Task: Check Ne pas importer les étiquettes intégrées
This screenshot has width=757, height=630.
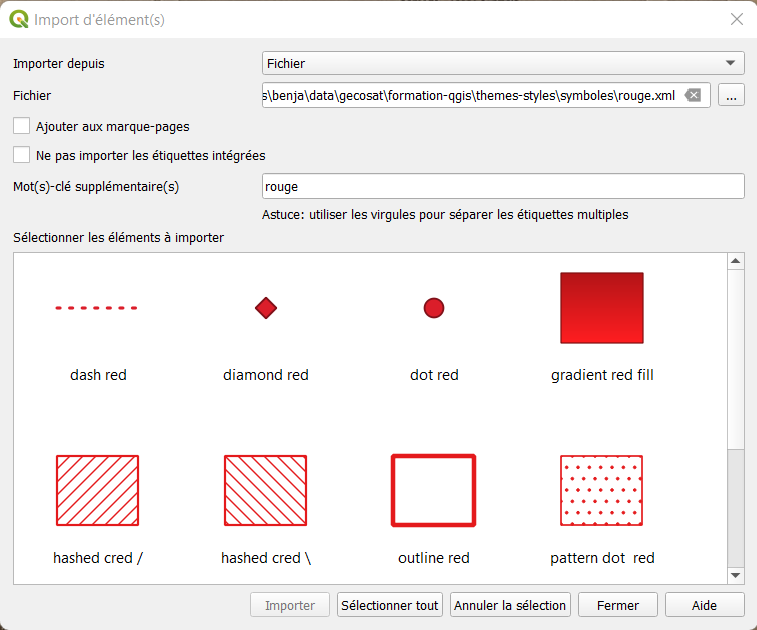Action: point(21,155)
